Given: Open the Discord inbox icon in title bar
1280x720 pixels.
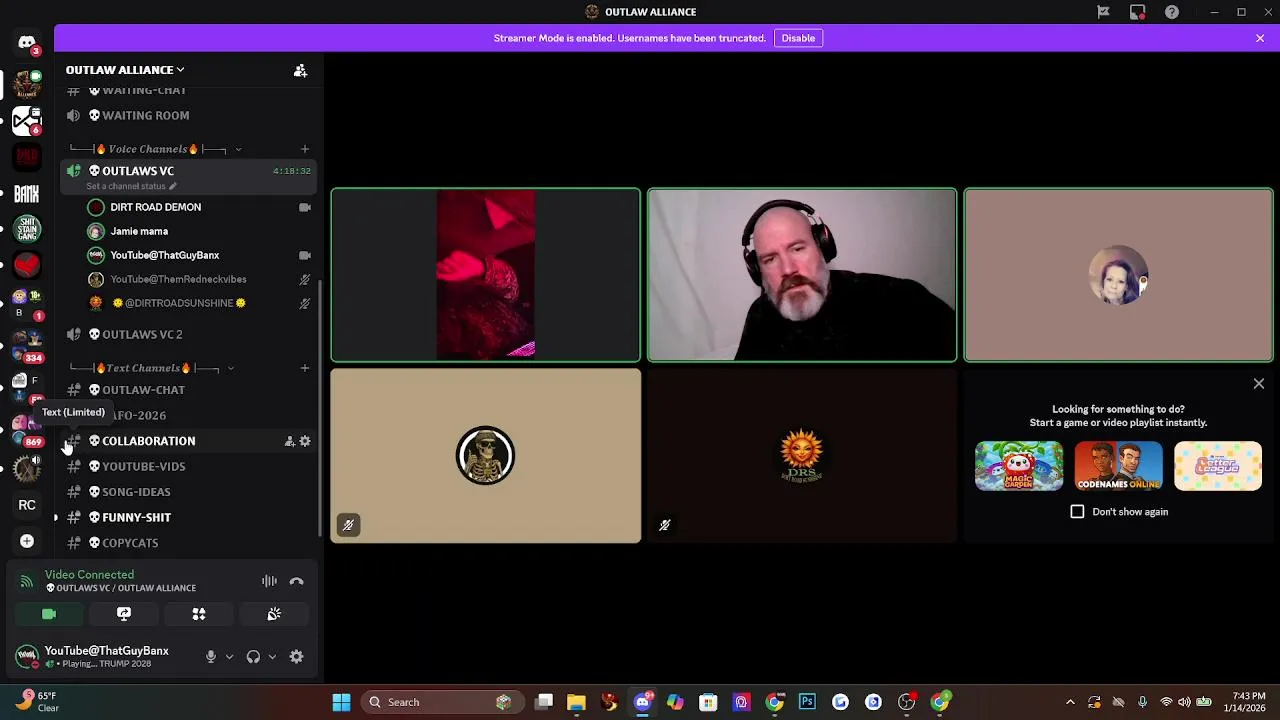Looking at the screenshot, I should [x=1137, y=12].
